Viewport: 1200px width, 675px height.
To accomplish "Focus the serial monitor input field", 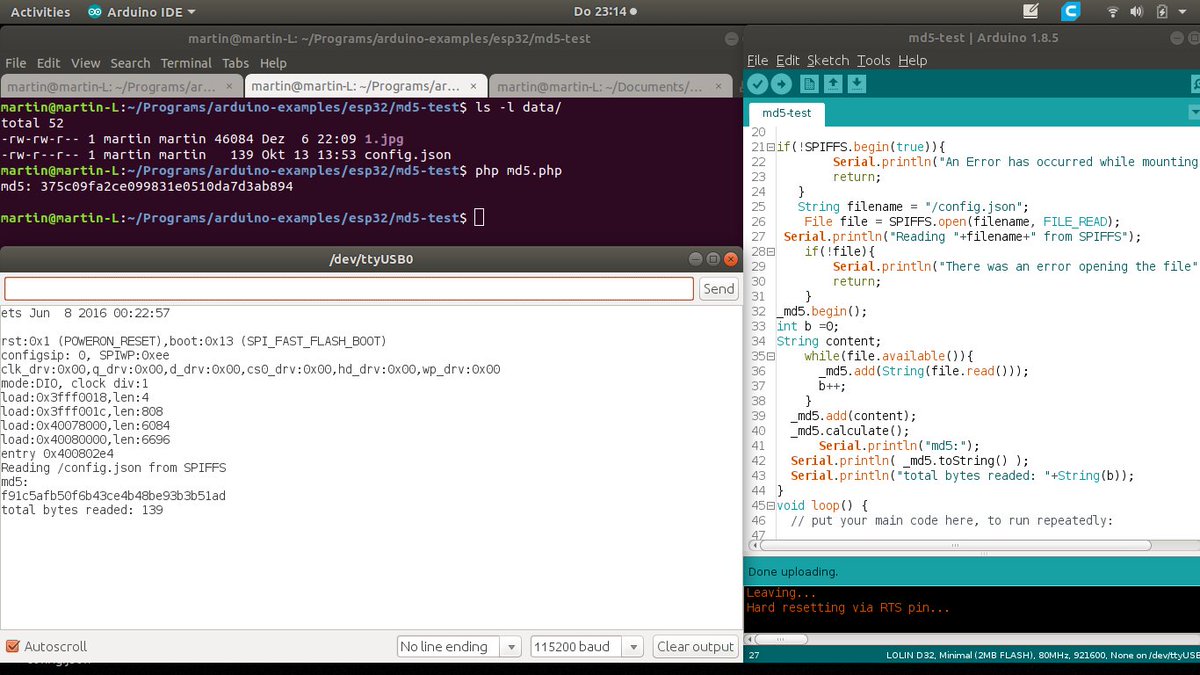I will 349,288.
